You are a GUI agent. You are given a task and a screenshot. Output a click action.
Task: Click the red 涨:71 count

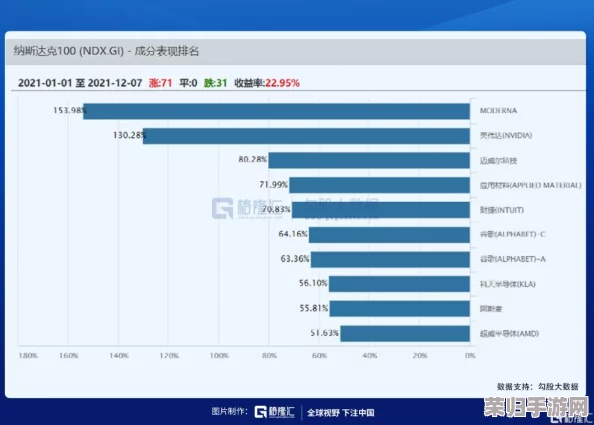(x=160, y=83)
